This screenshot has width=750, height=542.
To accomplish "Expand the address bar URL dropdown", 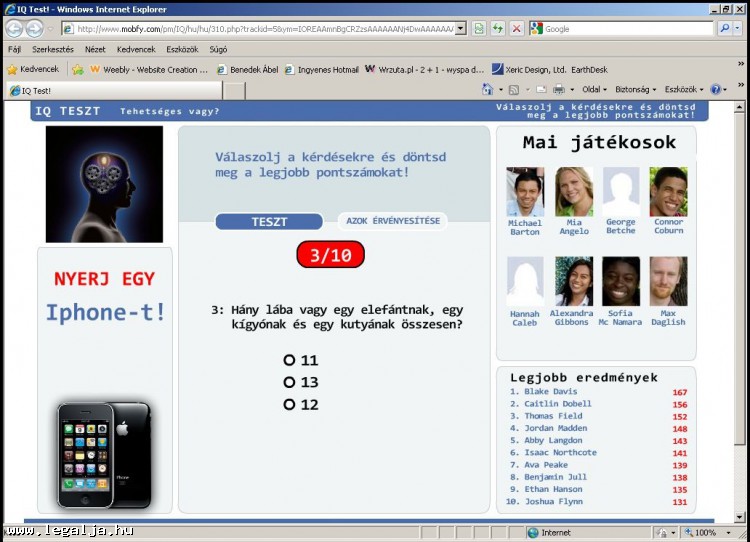I will [461, 29].
